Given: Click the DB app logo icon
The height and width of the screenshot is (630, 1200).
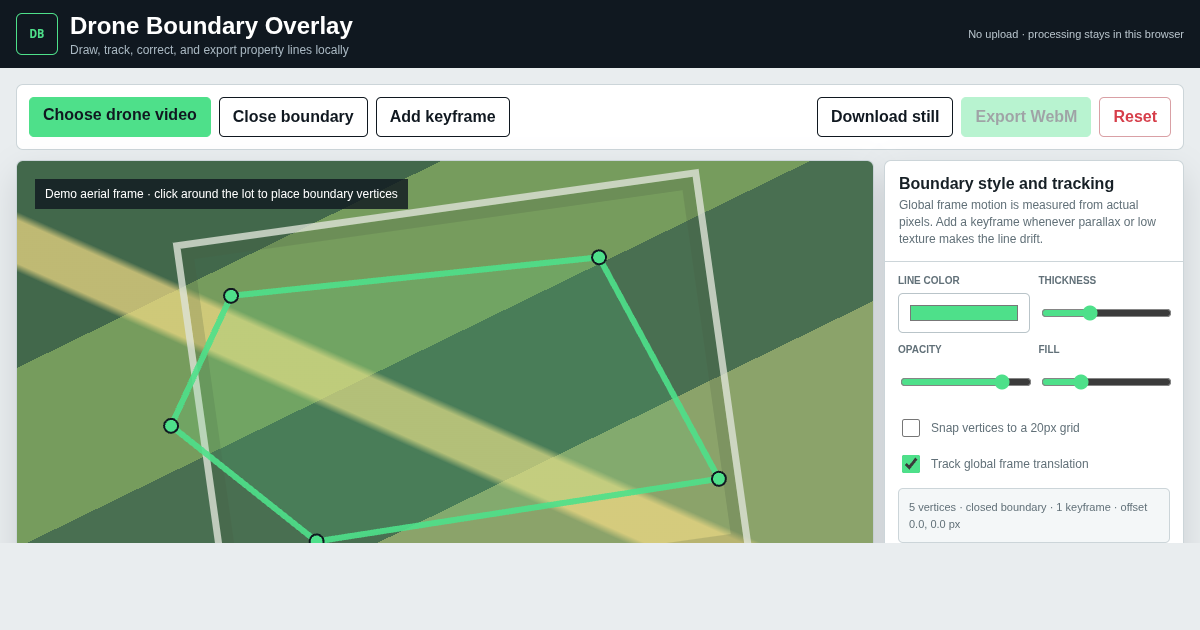Looking at the screenshot, I should 37,34.
